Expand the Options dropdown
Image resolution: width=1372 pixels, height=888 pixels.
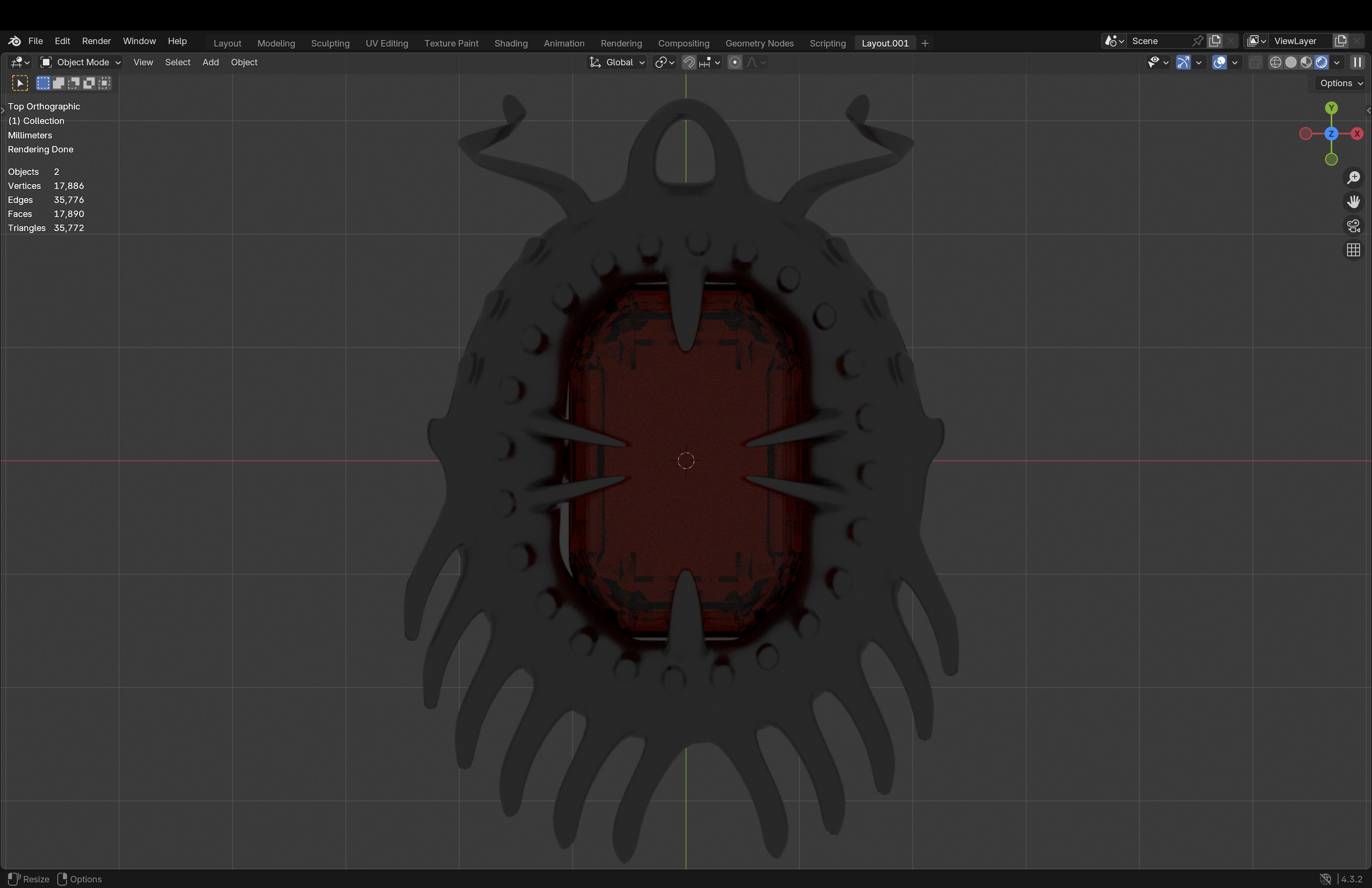point(1341,83)
